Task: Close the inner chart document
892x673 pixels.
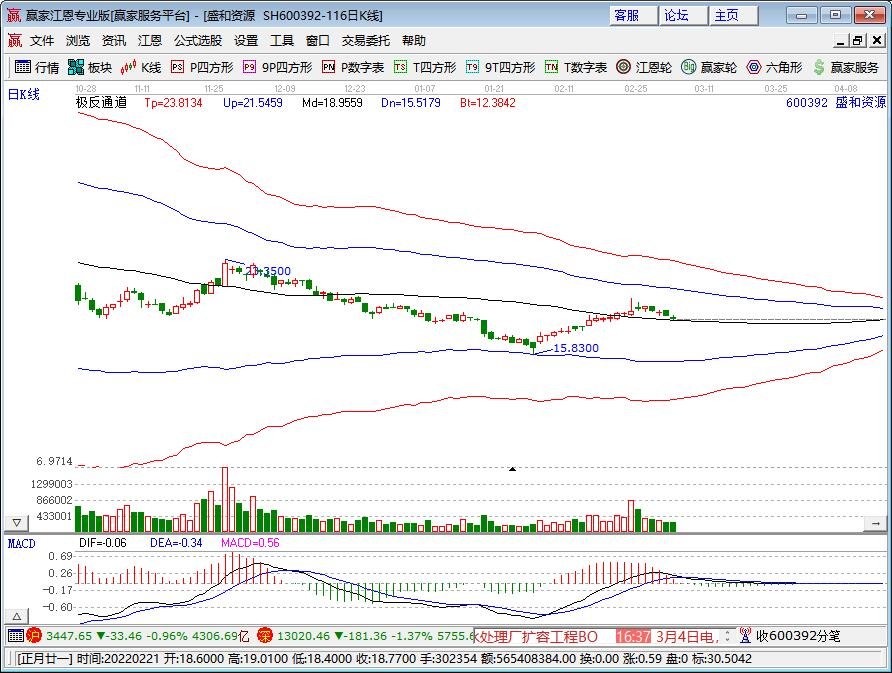Action: pos(877,40)
